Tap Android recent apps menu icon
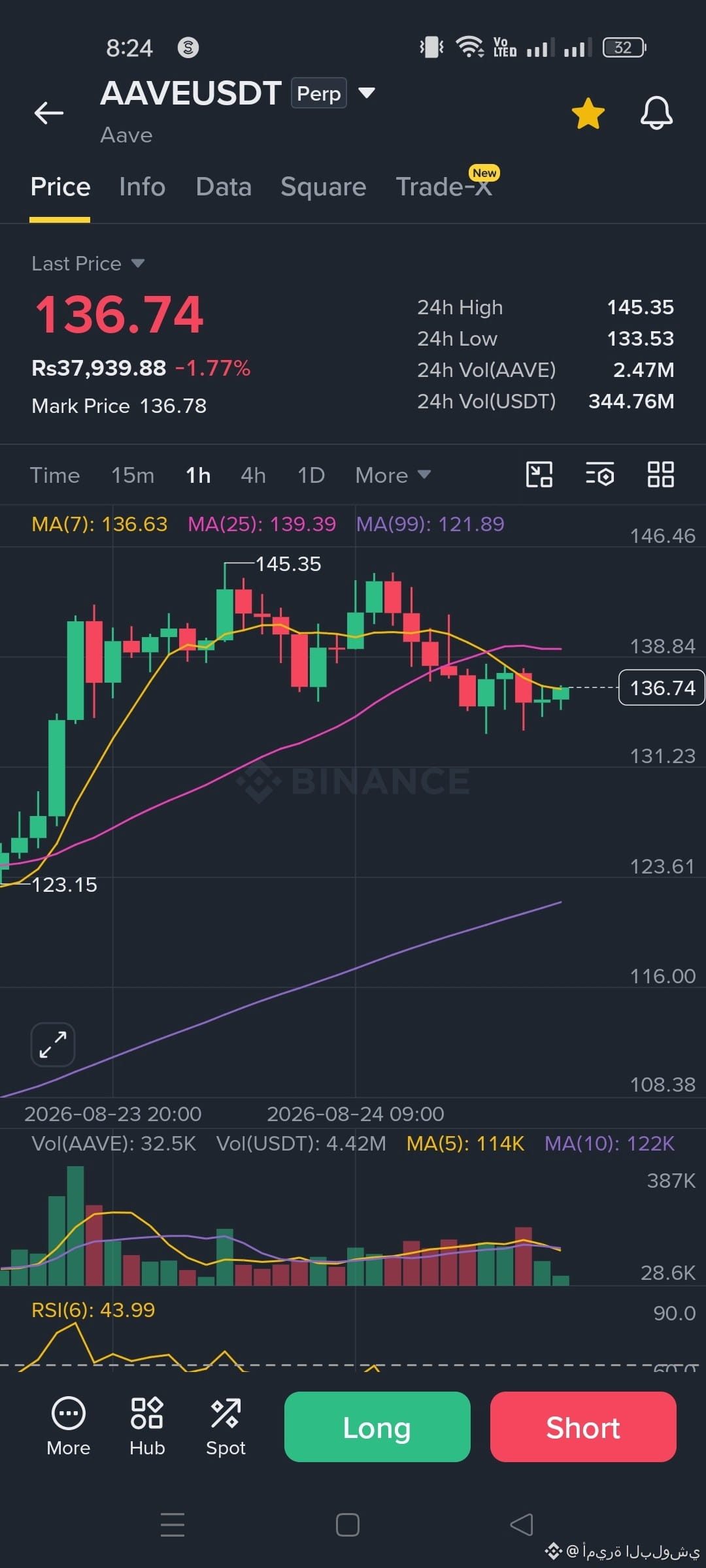Screen dimensions: 706x1568 click(173, 1525)
